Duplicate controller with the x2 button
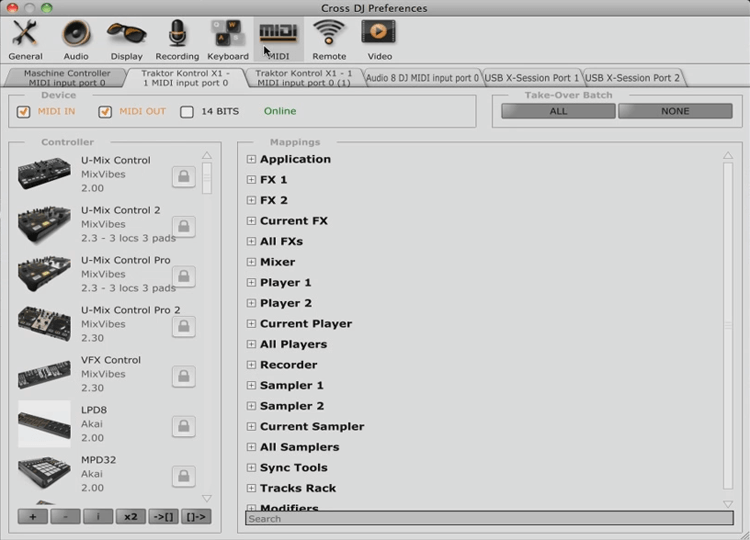Viewport: 750px width, 540px height. click(131, 517)
